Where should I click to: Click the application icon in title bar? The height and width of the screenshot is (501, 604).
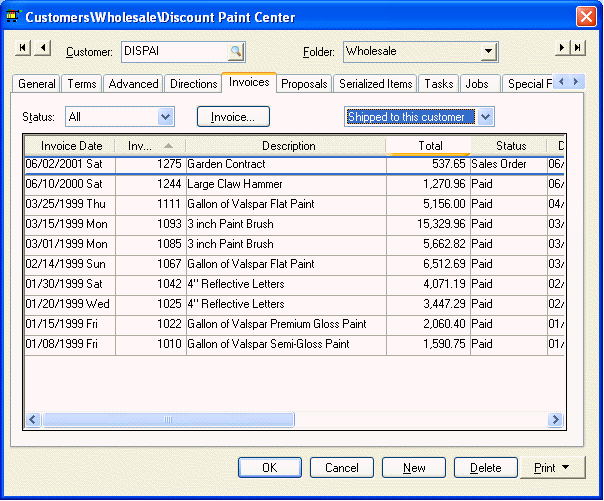click(13, 16)
